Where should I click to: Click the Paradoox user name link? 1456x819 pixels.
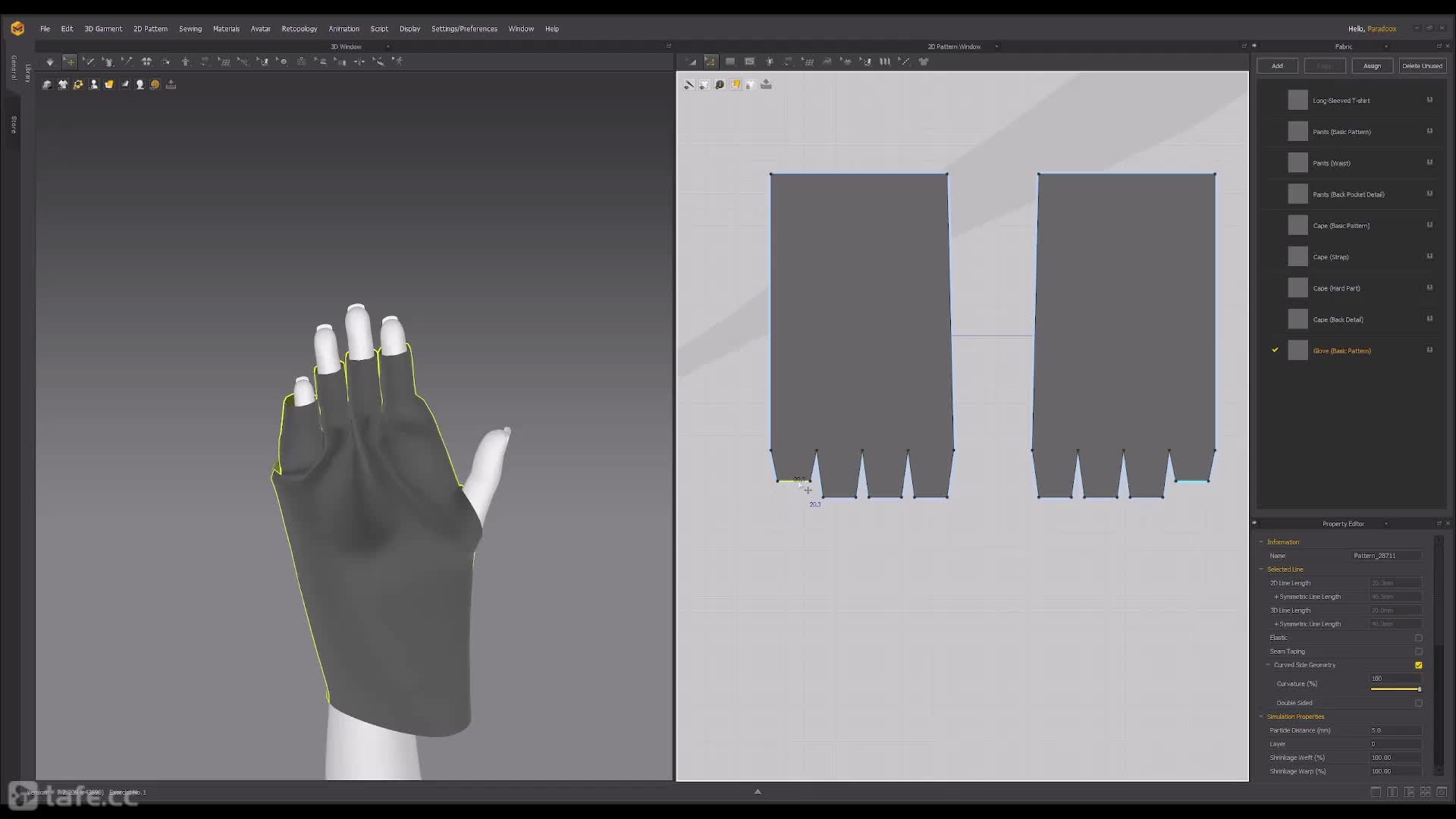pos(1382,29)
